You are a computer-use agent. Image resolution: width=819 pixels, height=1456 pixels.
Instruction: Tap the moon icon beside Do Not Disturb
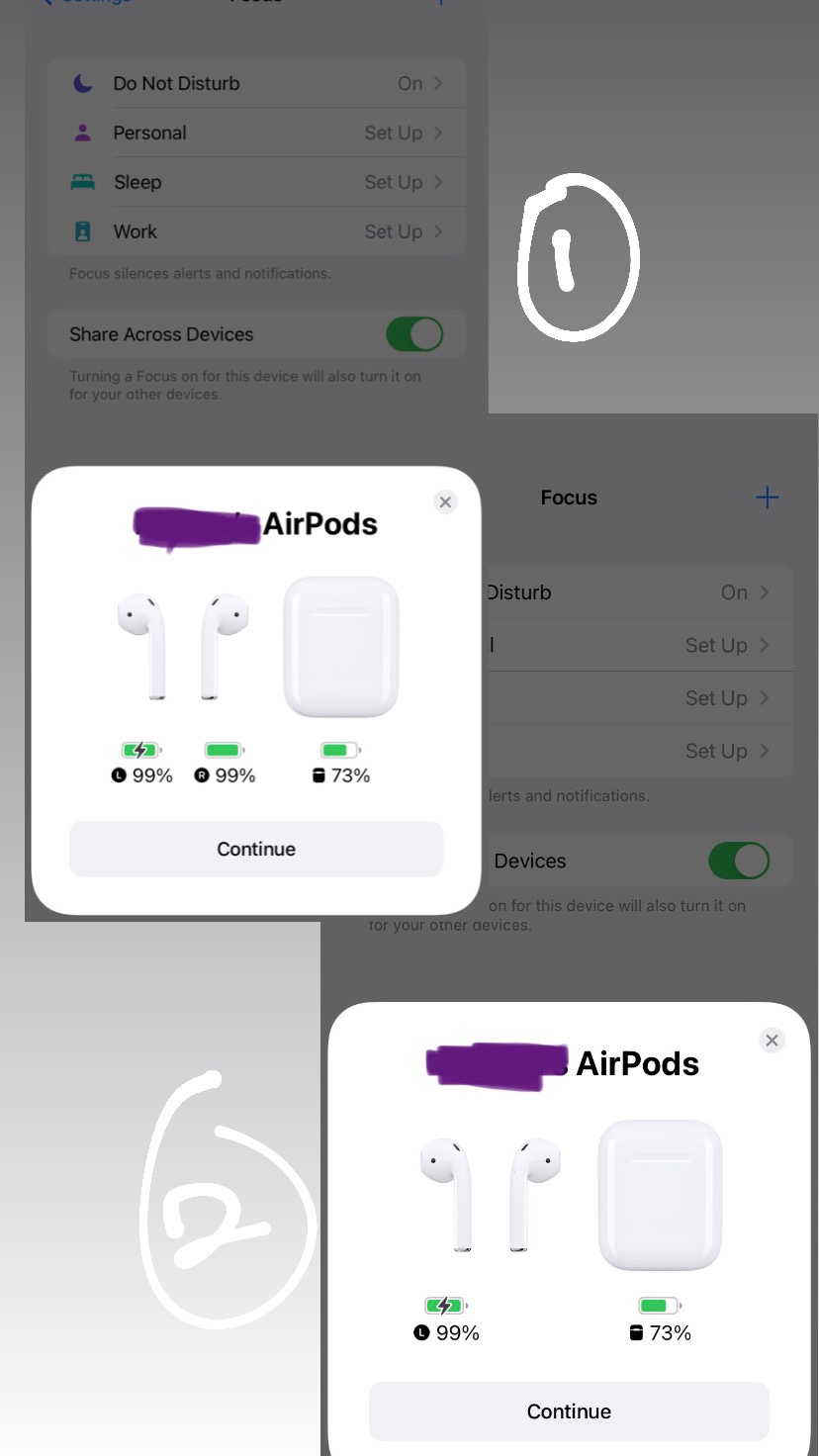click(83, 83)
